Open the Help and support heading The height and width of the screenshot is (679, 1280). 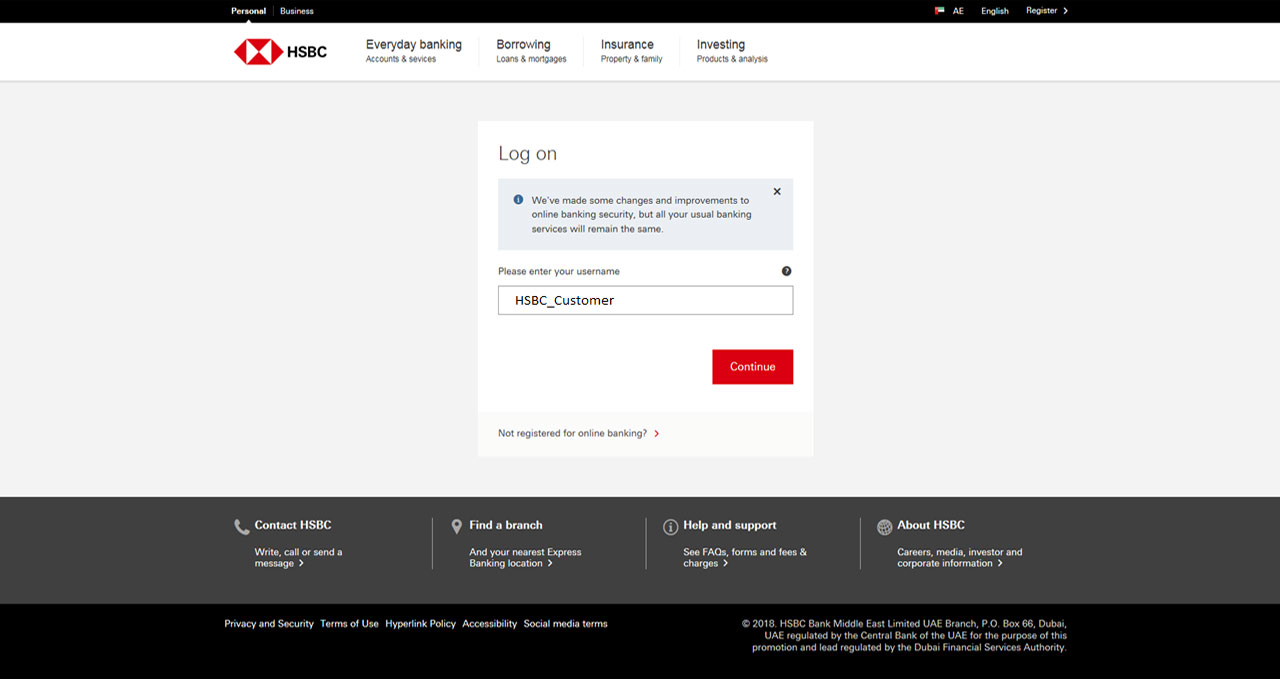pos(730,525)
